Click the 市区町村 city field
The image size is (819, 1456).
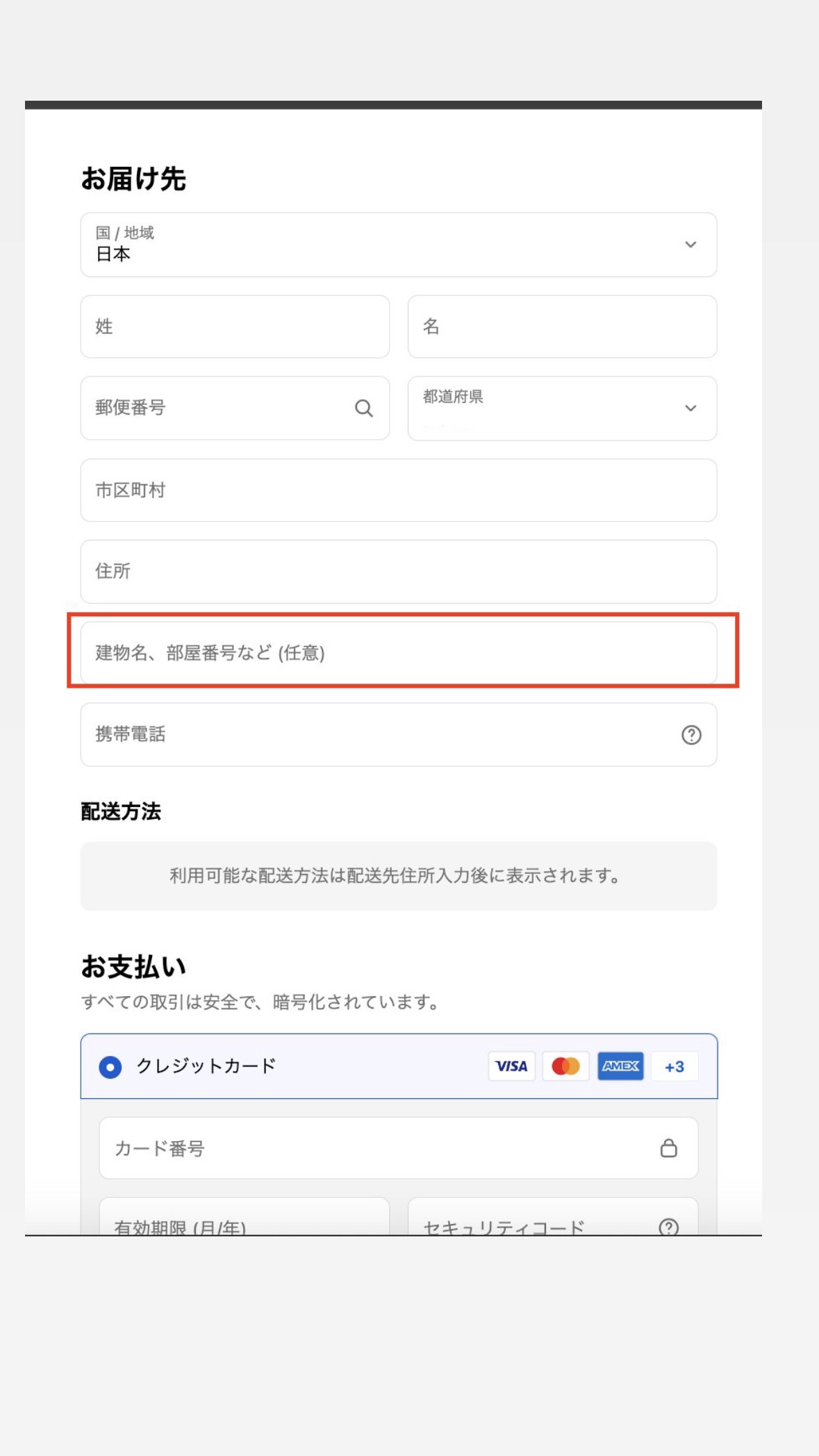pyautogui.click(x=398, y=490)
